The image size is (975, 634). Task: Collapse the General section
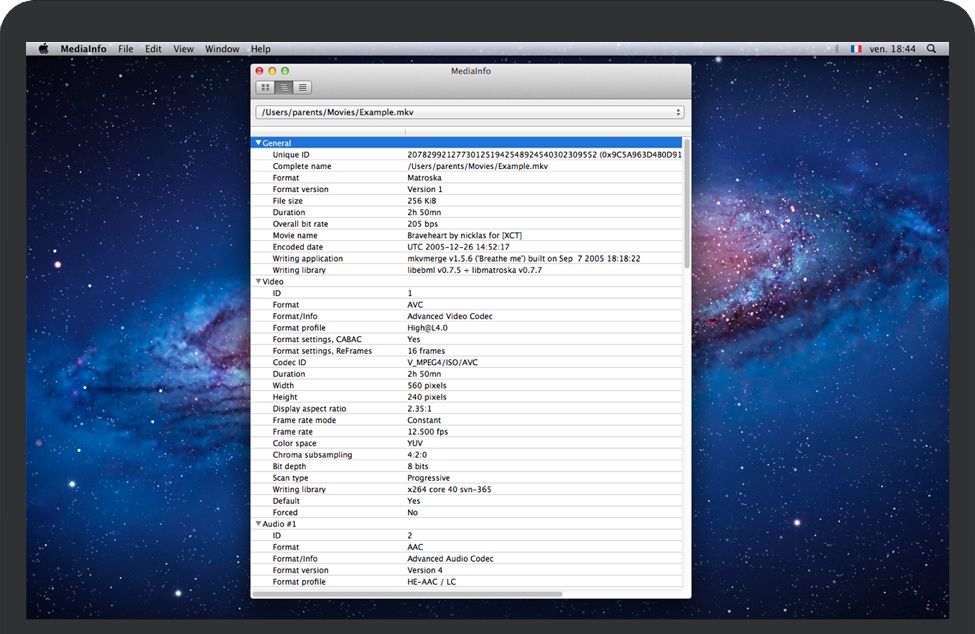pyautogui.click(x=258, y=143)
